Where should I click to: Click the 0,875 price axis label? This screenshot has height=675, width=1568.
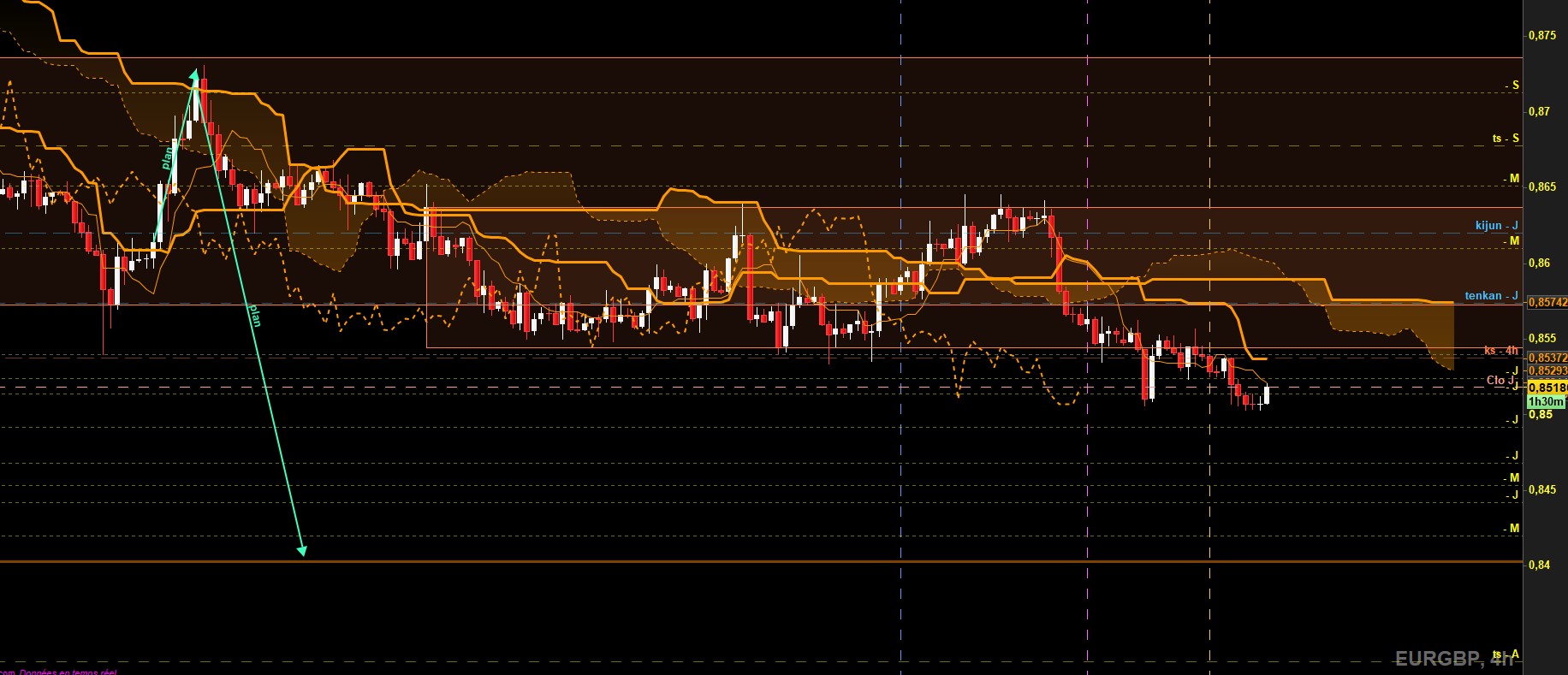point(1542,35)
